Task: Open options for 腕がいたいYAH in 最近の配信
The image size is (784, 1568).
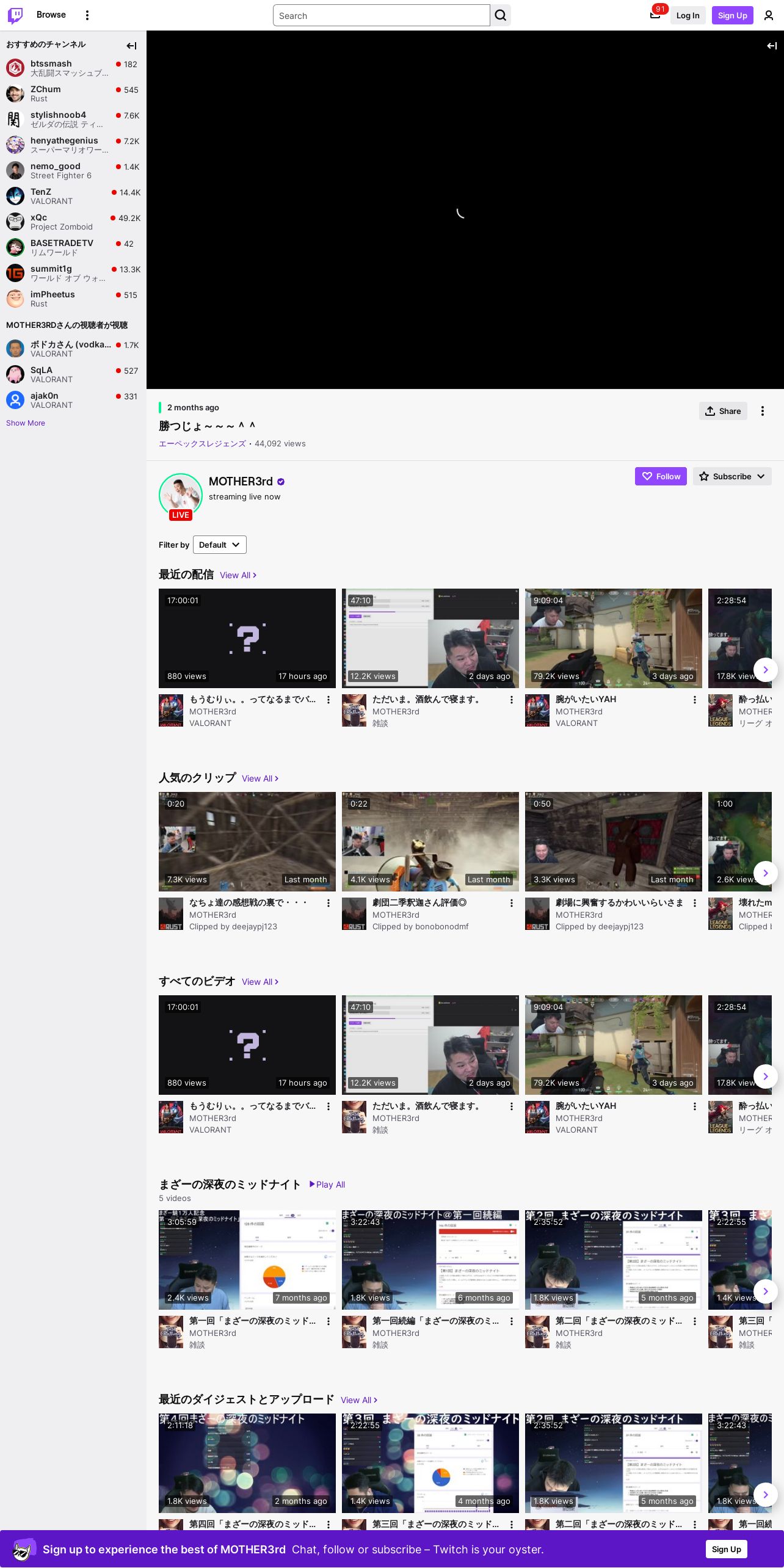Action: (694, 700)
